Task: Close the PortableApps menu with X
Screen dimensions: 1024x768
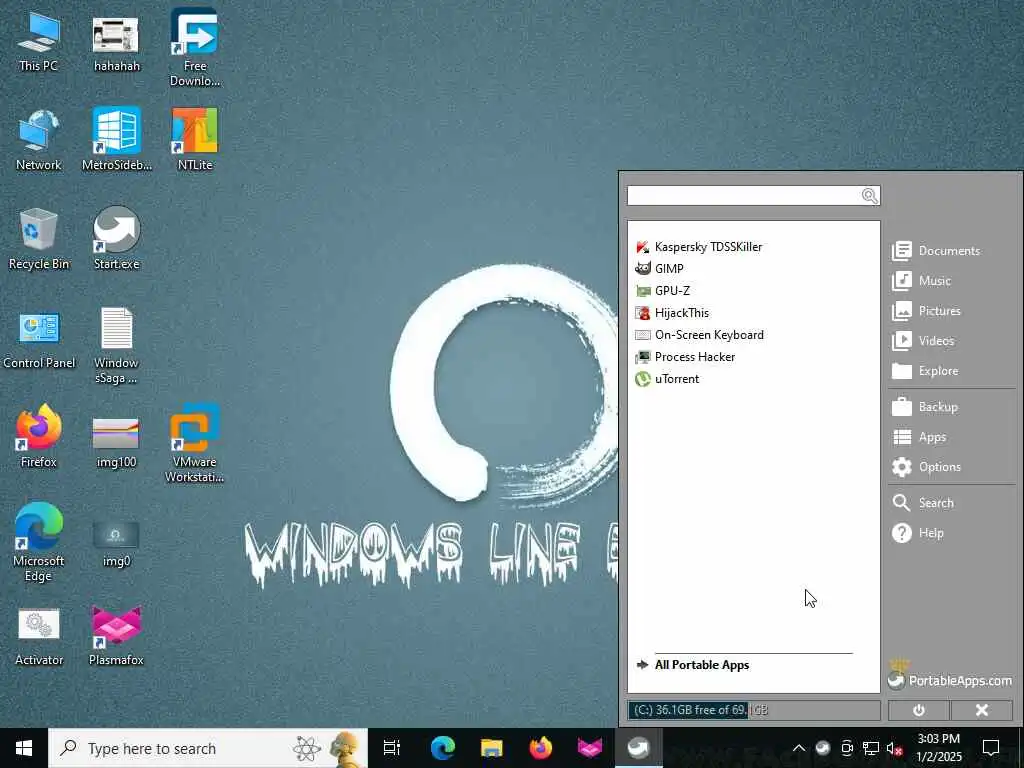Action: [982, 710]
